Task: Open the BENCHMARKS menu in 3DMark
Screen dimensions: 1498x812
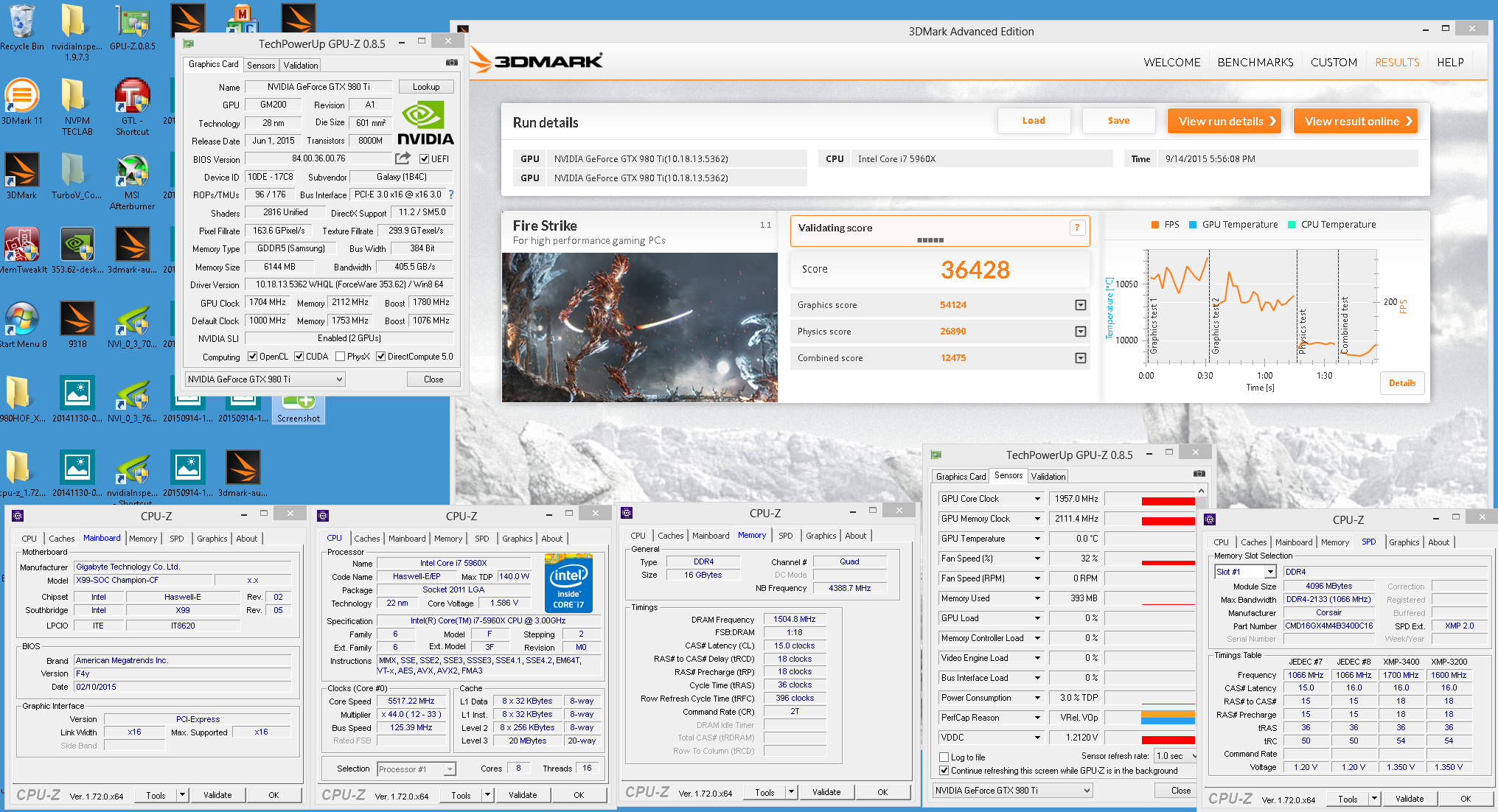Action: [1255, 63]
